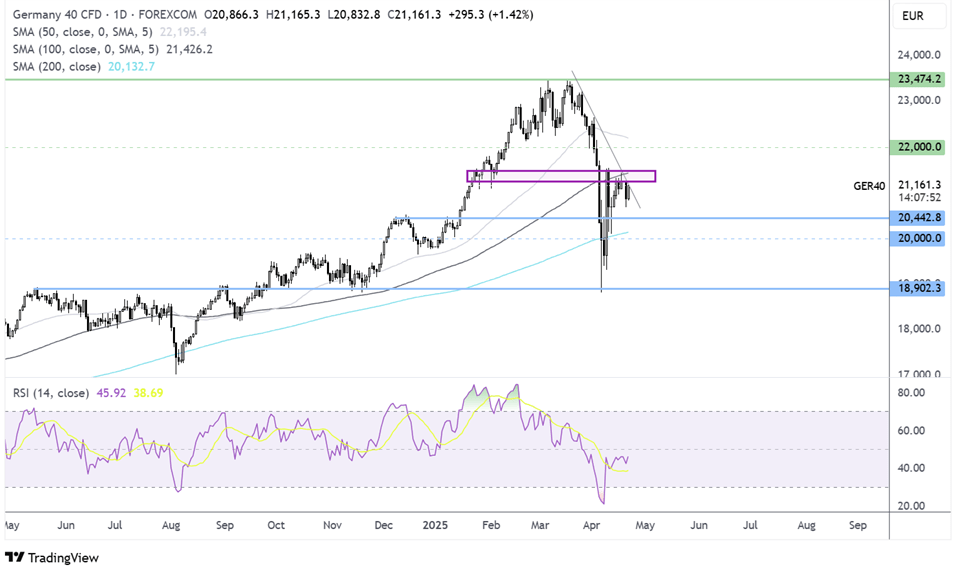Viewport: 963px width, 575px height.
Task: Click the 20,000.0 price level label
Action: click(917, 238)
